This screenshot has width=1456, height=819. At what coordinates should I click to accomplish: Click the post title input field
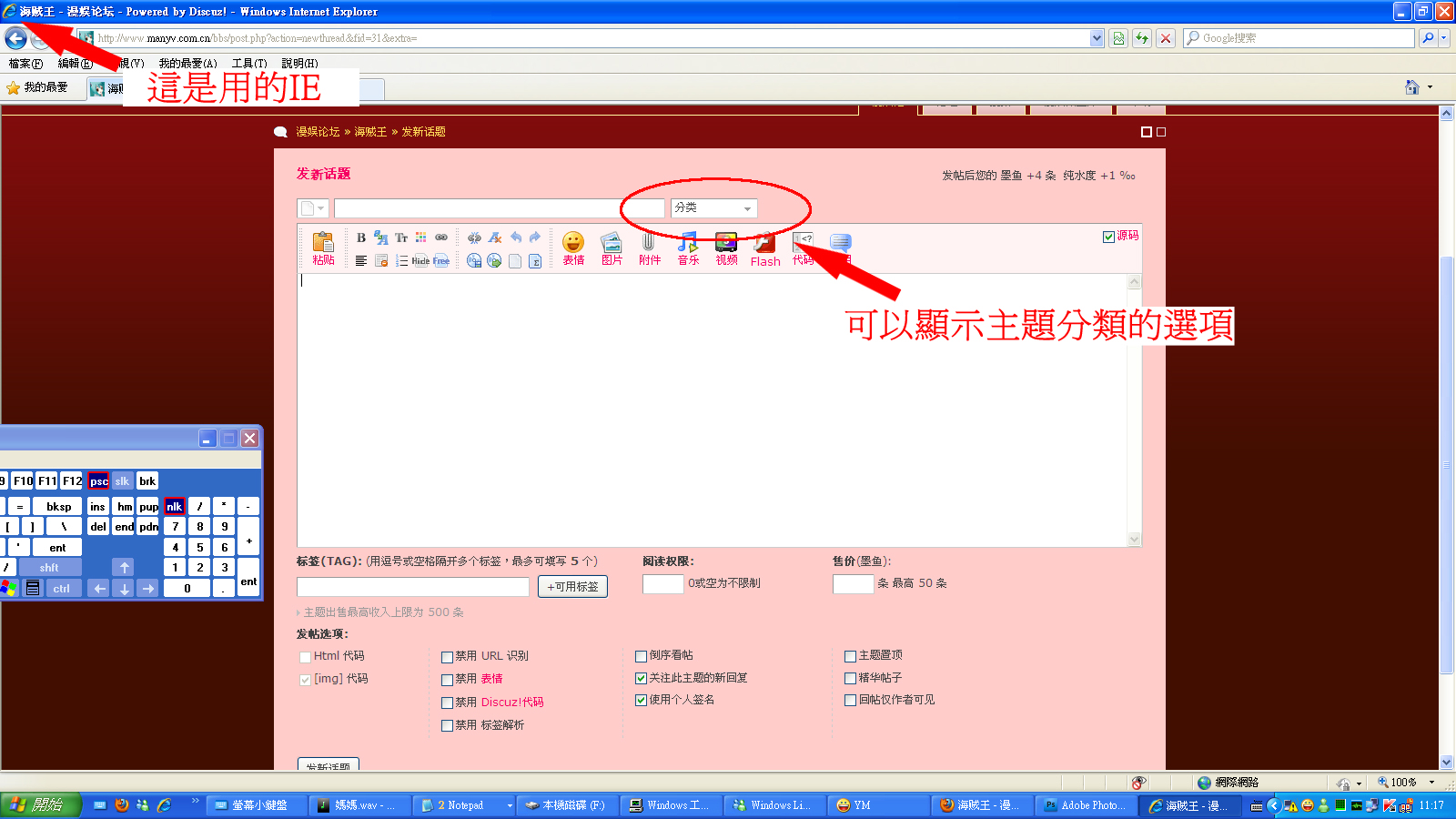pos(500,208)
